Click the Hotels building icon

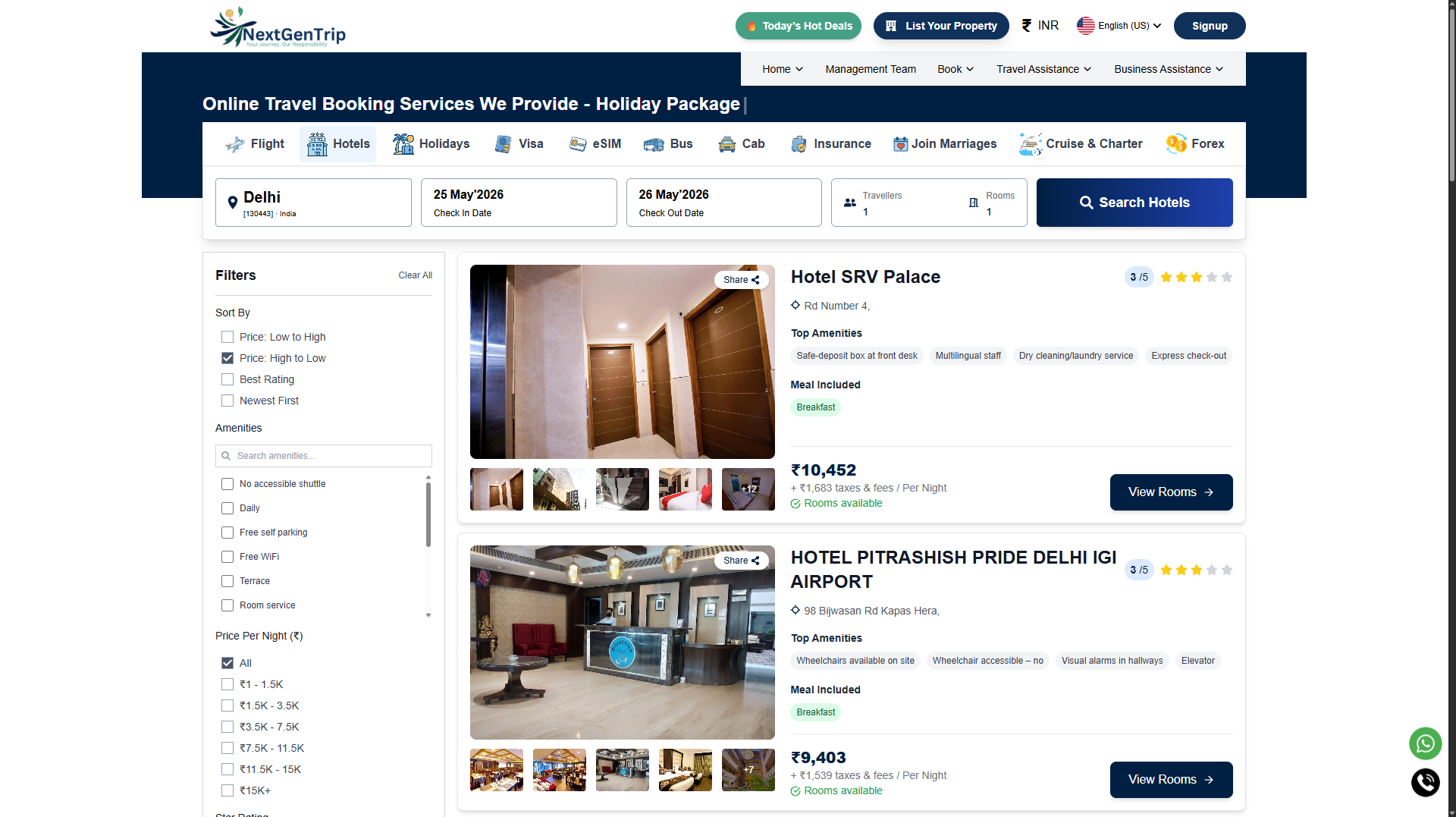pos(317,144)
